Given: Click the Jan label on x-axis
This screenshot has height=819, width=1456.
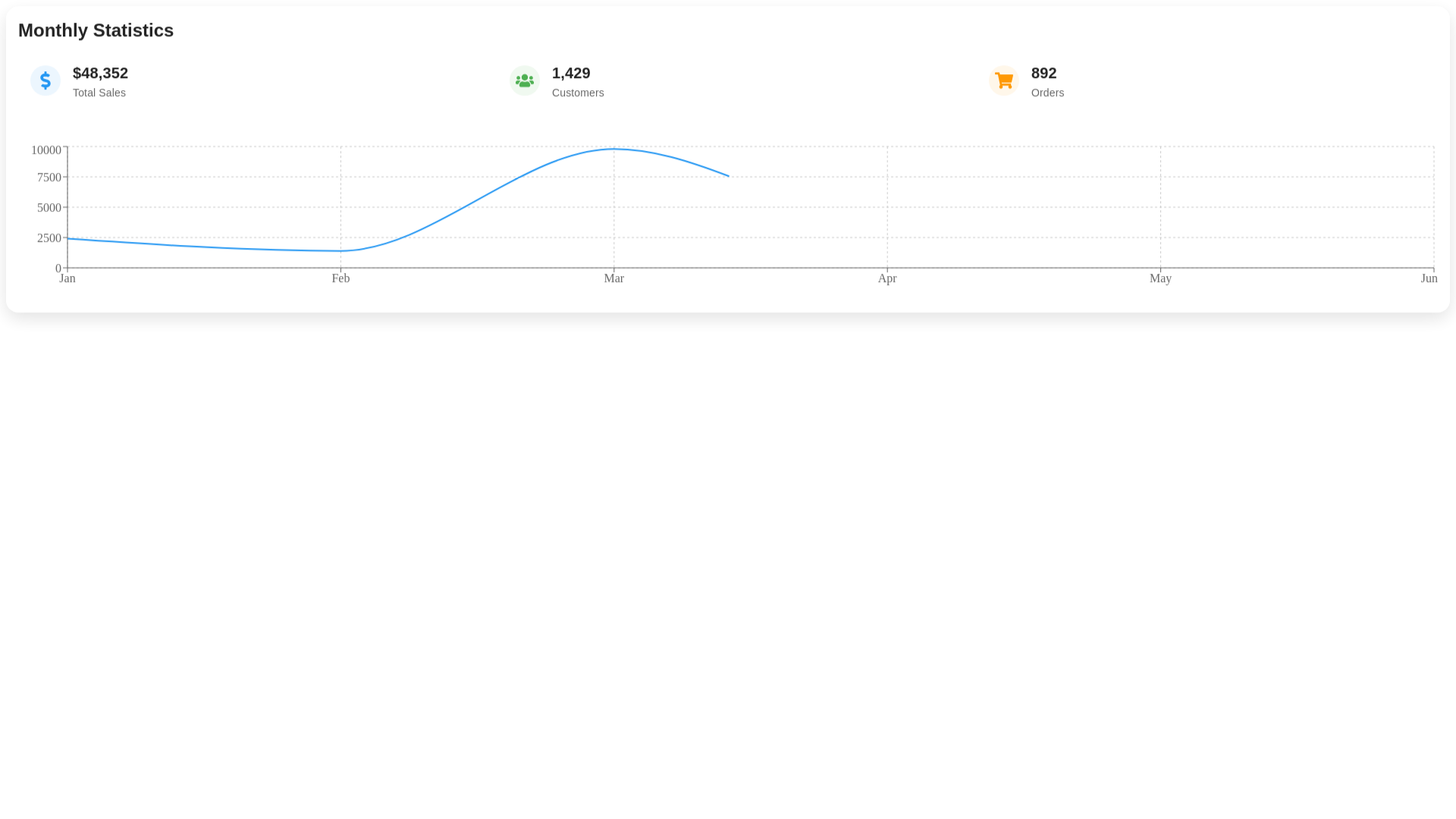Looking at the screenshot, I should tap(67, 279).
